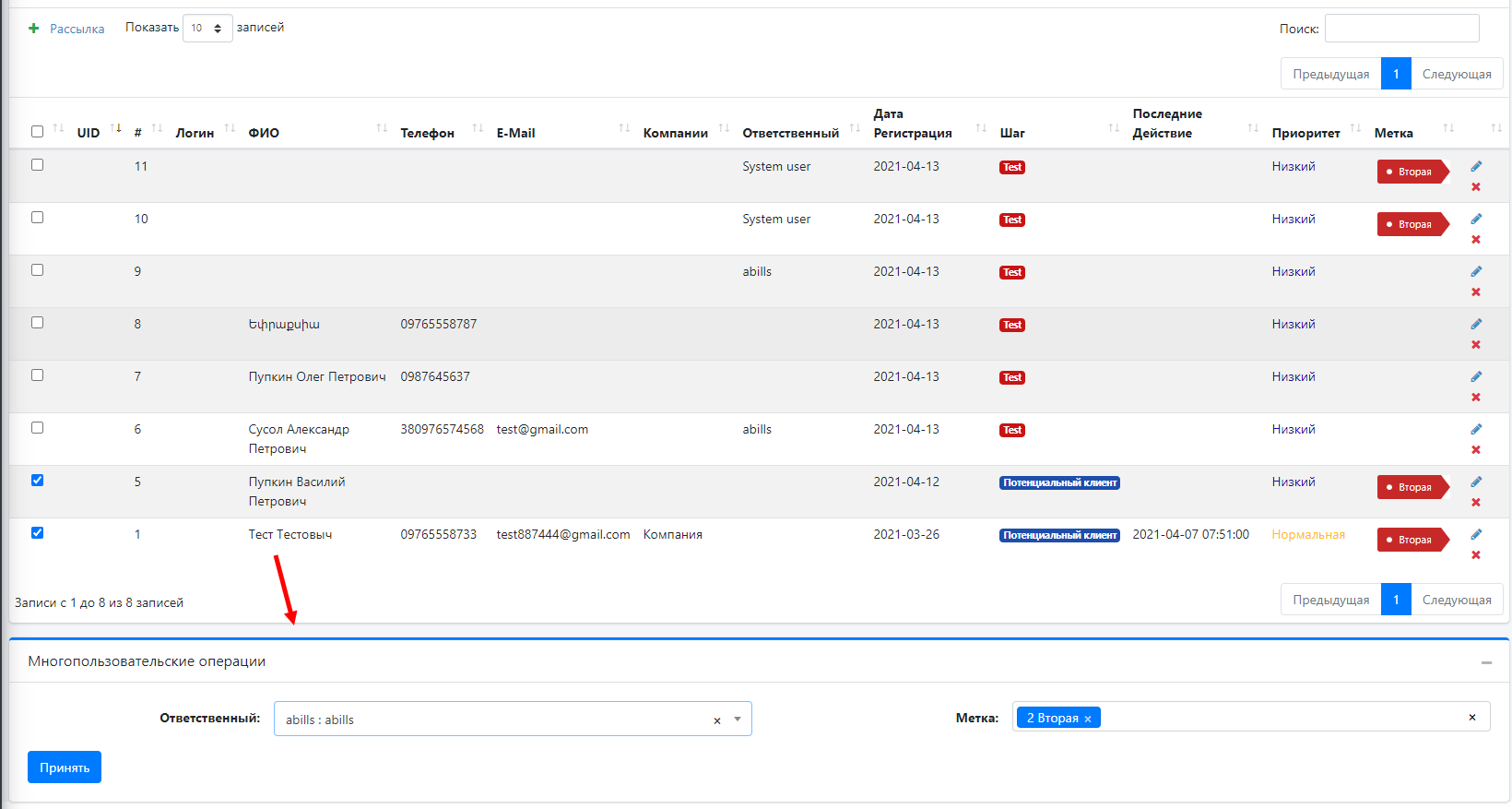
Task: Edit lead number 6 with the pencil icon
Action: tap(1476, 429)
